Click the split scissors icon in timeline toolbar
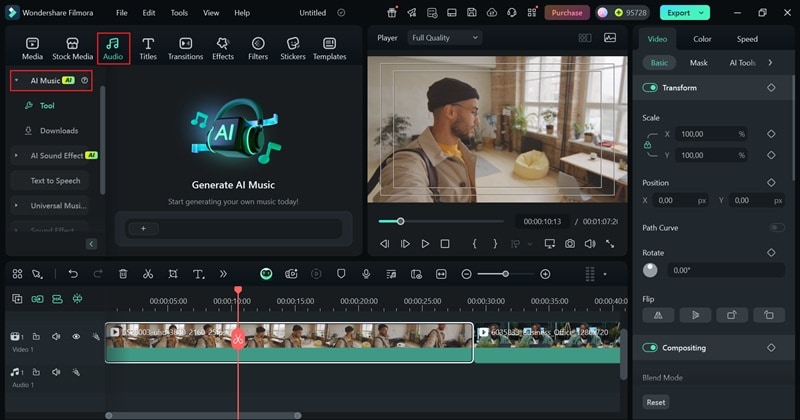 (148, 274)
